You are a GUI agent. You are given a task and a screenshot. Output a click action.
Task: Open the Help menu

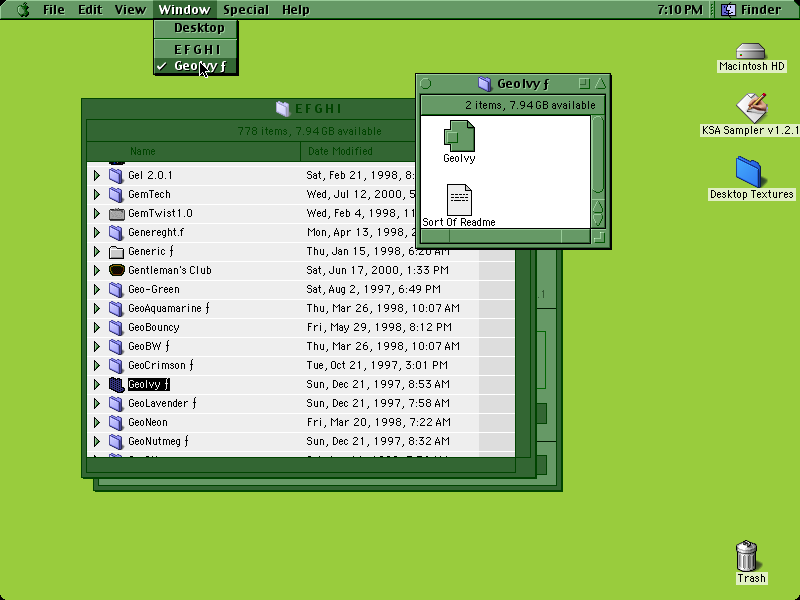(295, 10)
